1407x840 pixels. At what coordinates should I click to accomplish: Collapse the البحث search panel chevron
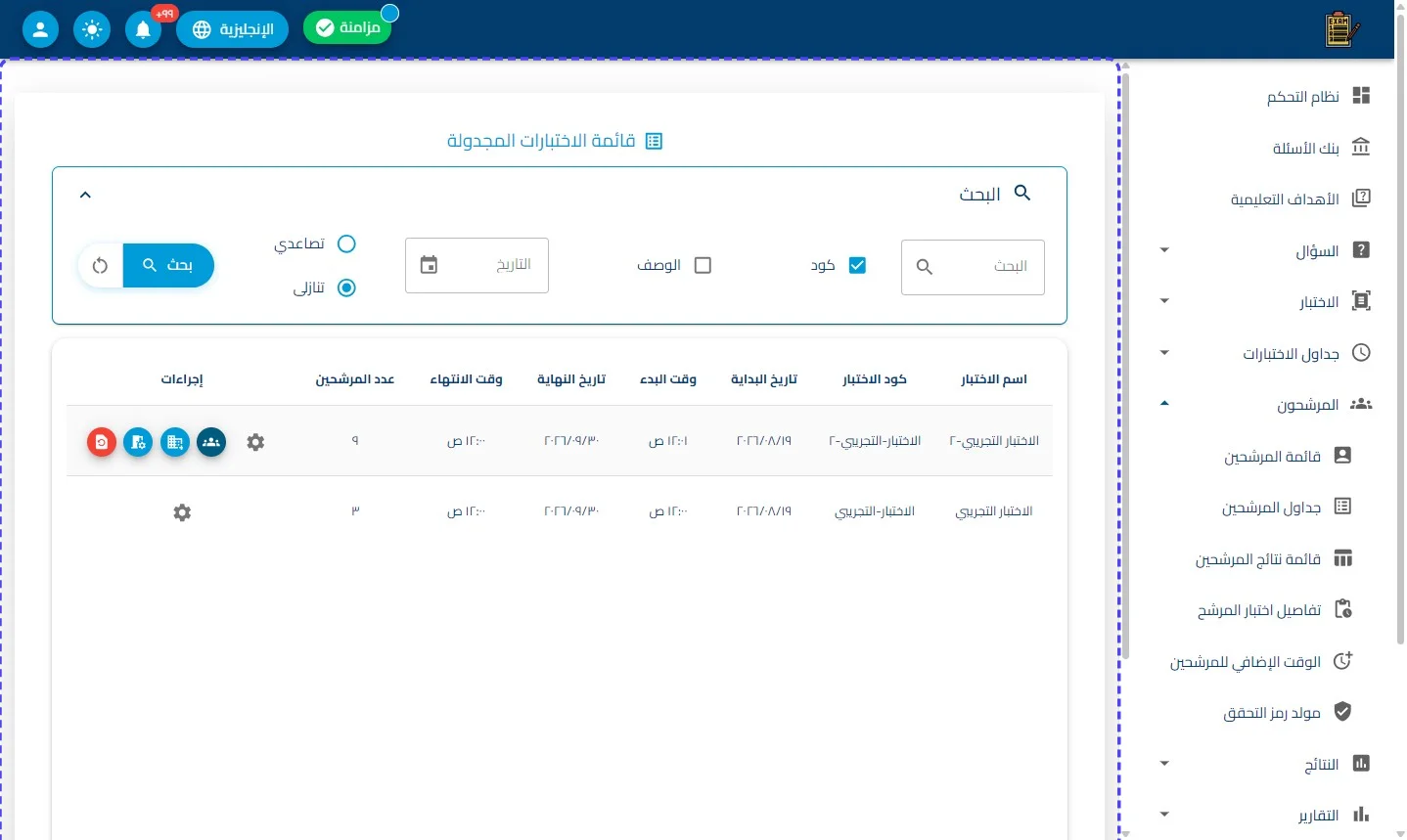(85, 195)
